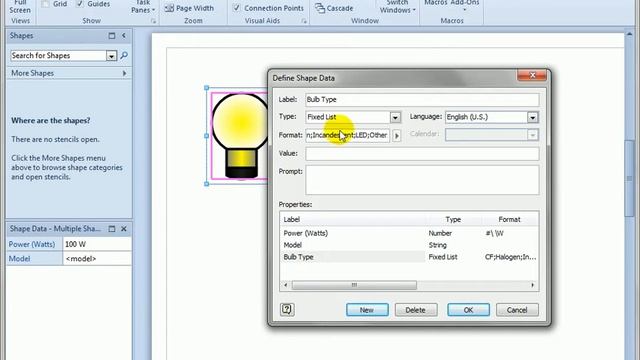Image resolution: width=640 pixels, height=360 pixels.
Task: Maximize the Shapes pane window icon
Action: point(112,36)
